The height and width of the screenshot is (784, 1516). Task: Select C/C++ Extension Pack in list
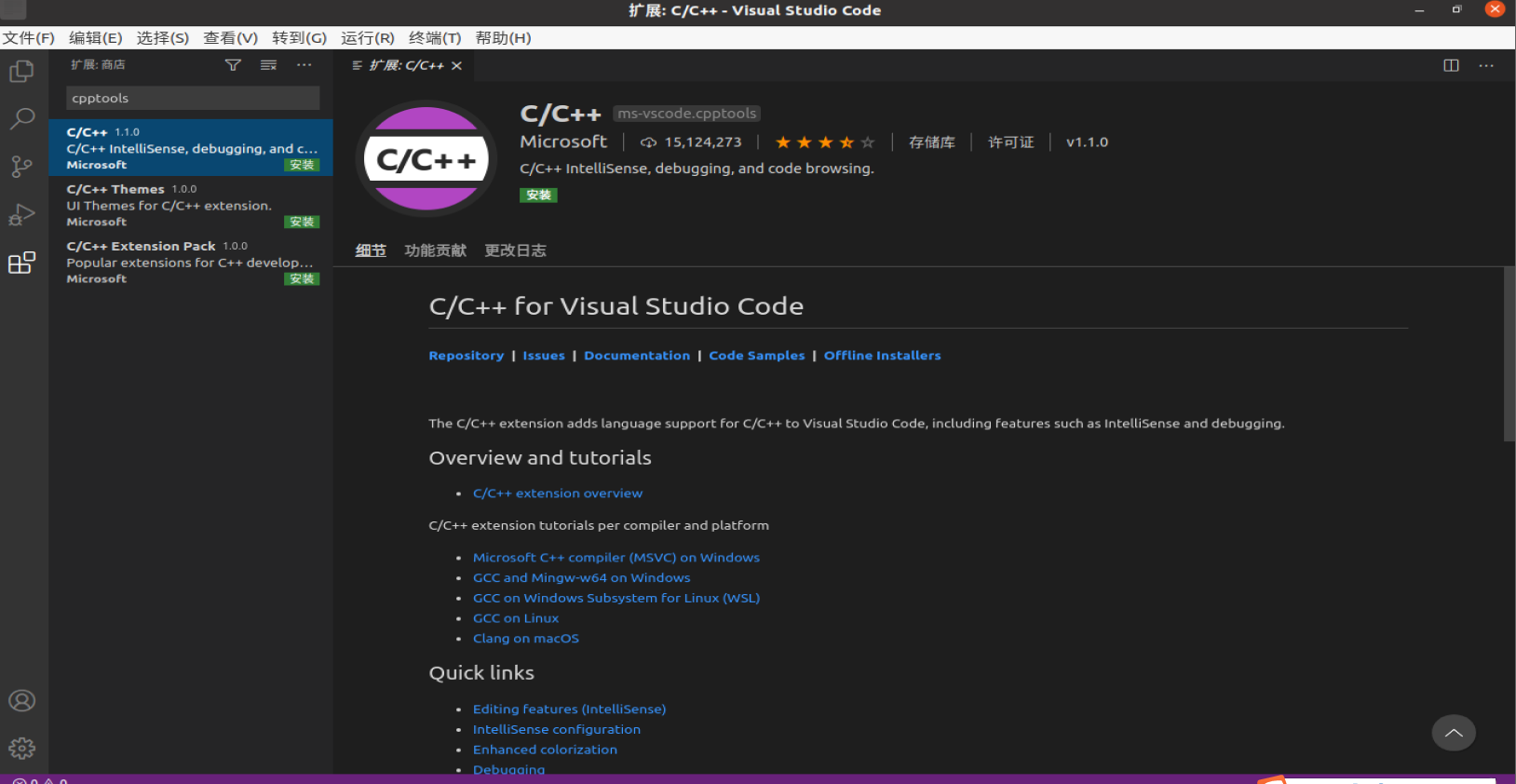191,262
